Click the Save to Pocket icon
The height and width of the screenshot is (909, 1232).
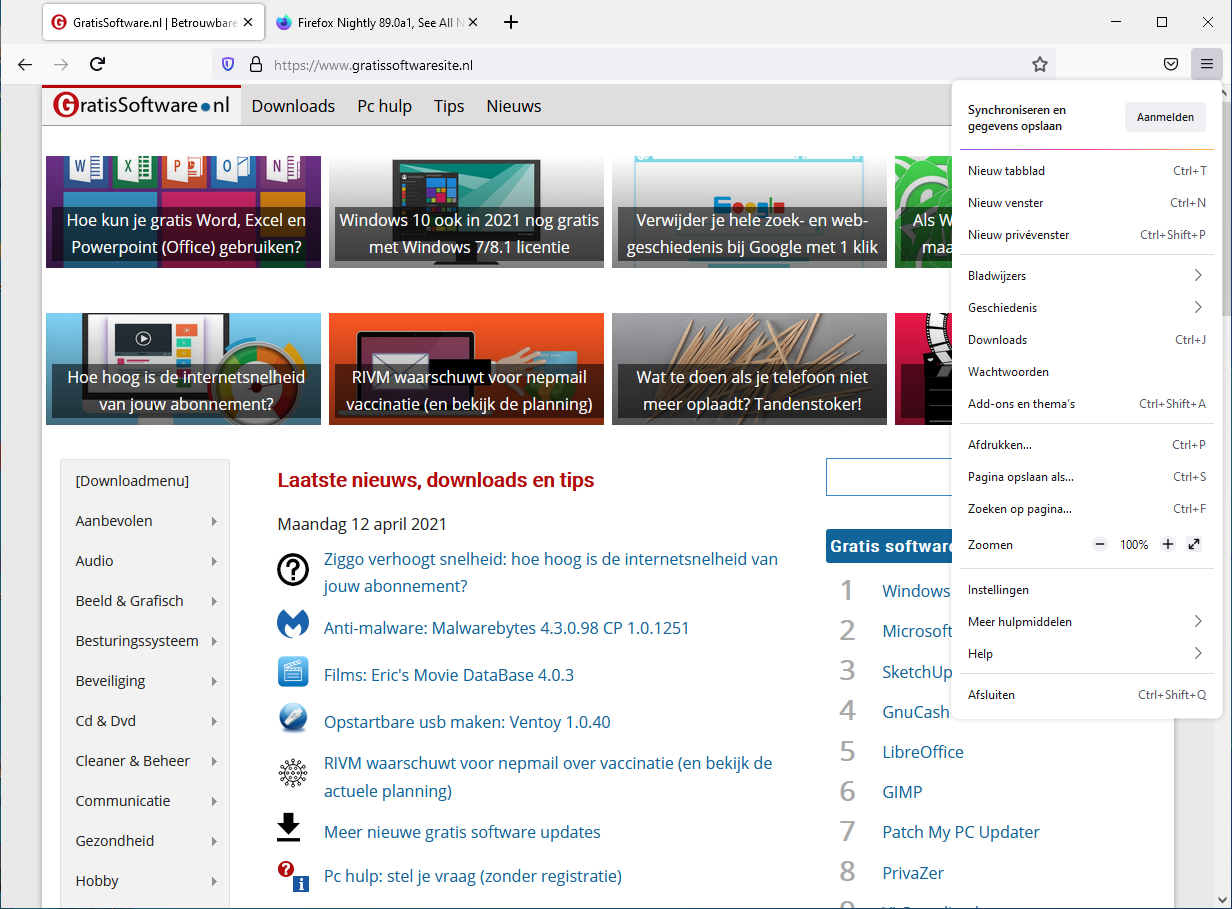(1170, 64)
